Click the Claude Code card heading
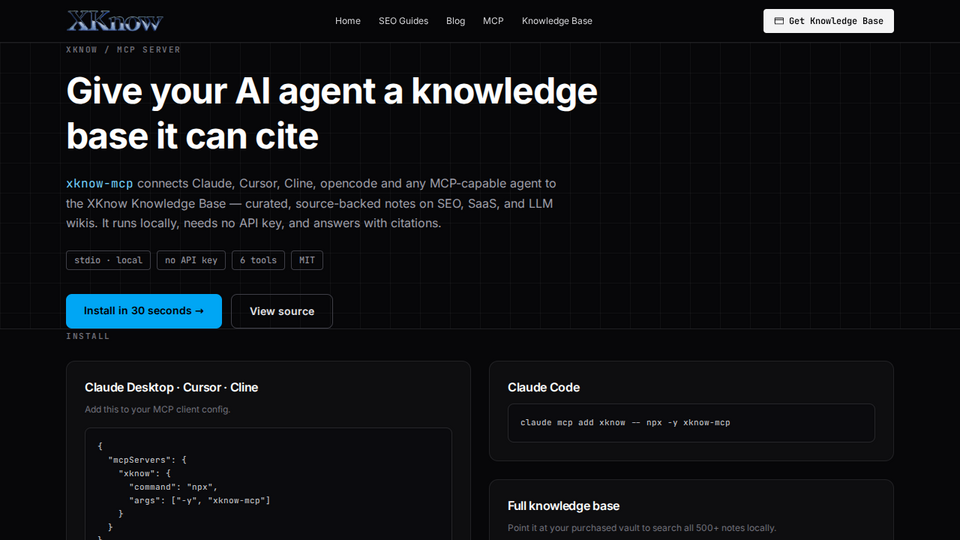The width and height of the screenshot is (960, 540). pos(544,388)
